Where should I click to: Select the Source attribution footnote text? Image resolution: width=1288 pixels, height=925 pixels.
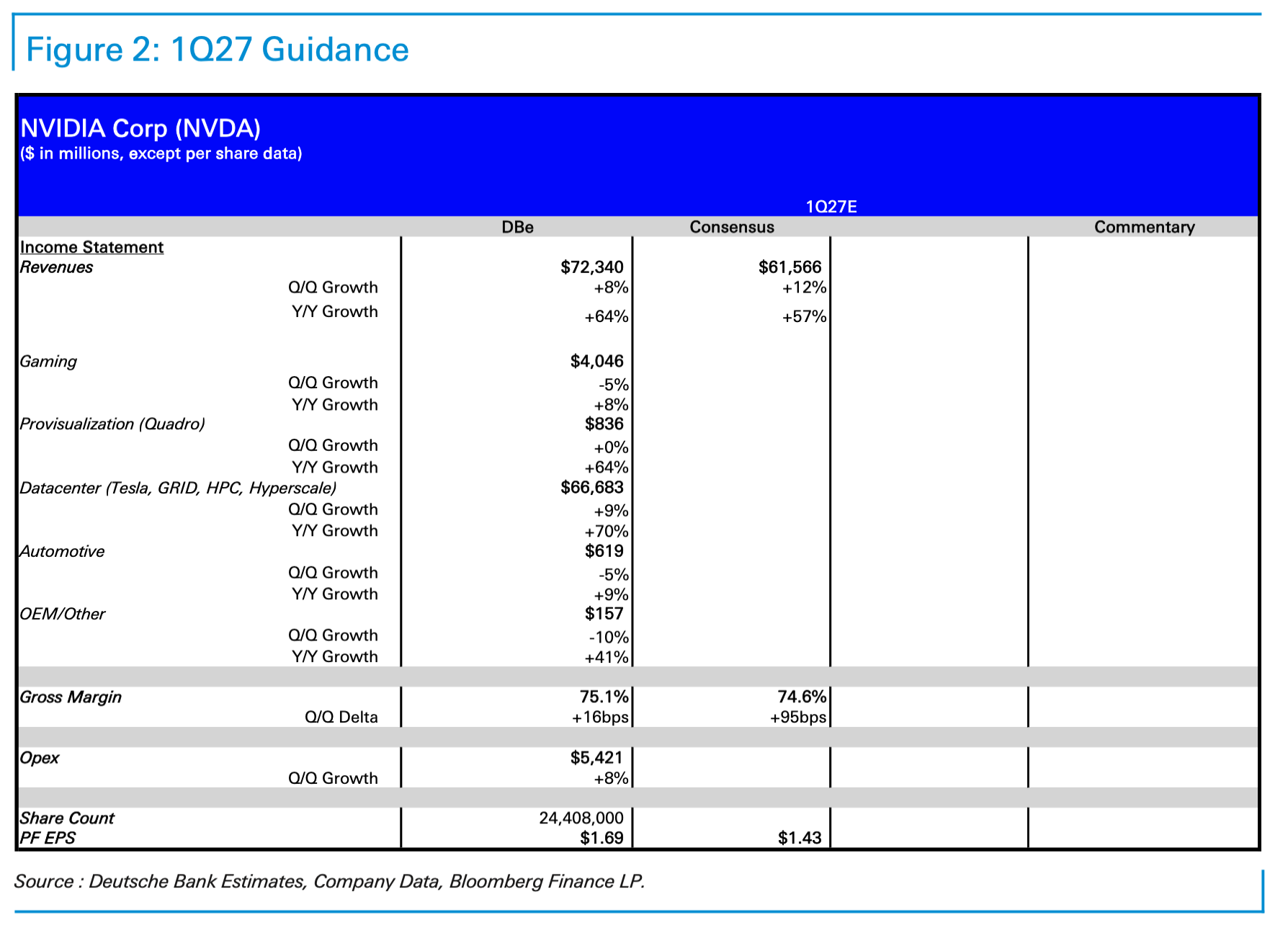(x=329, y=882)
